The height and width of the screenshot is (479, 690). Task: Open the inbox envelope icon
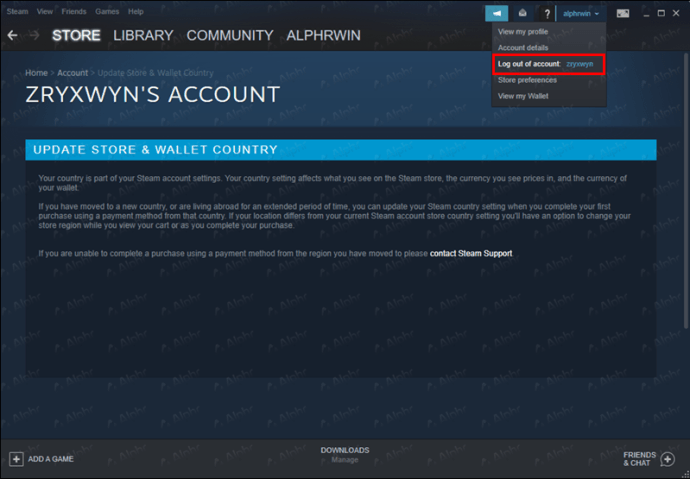click(522, 14)
